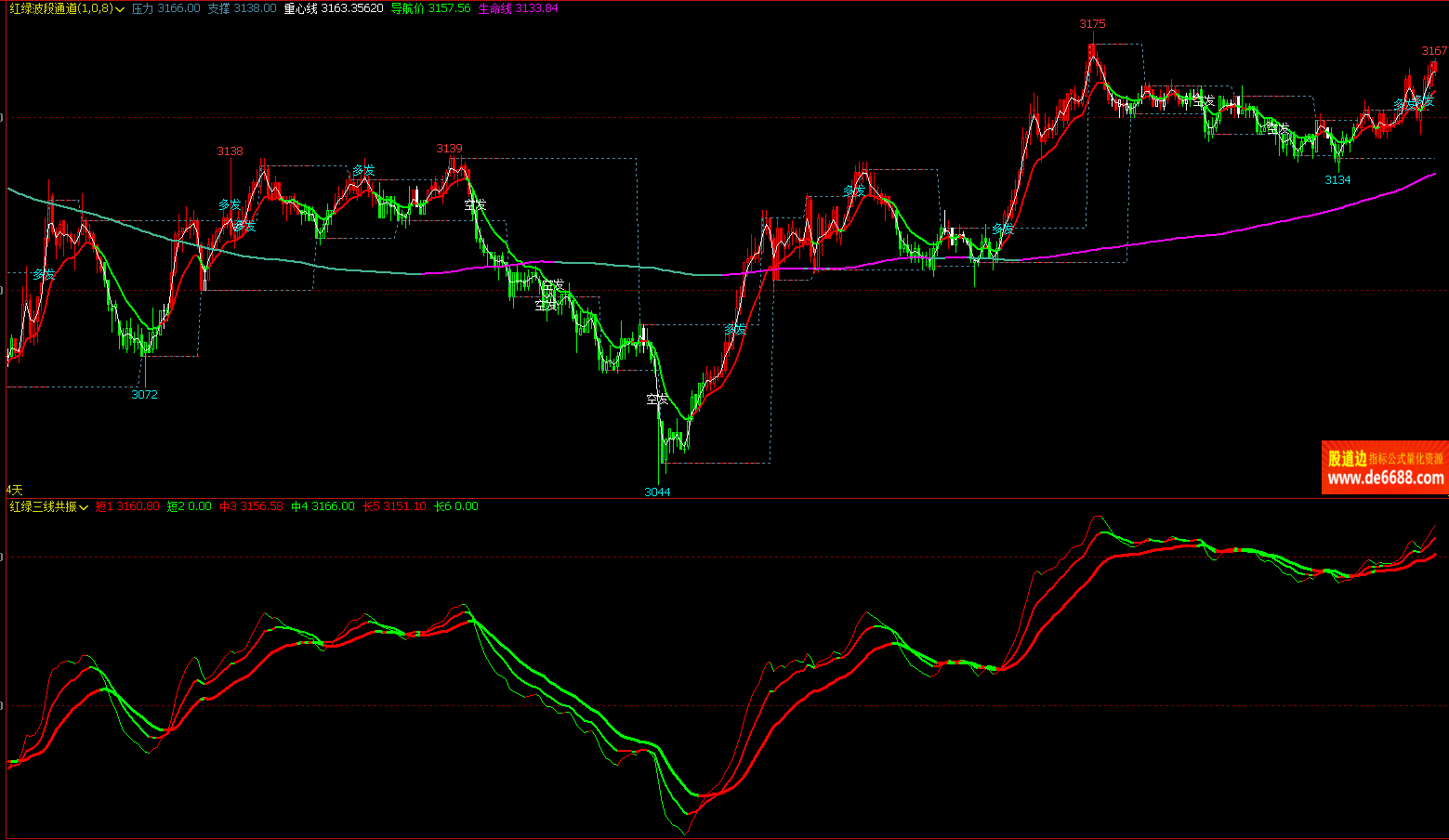Click the 3175 peak price marker
1449x840 pixels.
point(1092,24)
